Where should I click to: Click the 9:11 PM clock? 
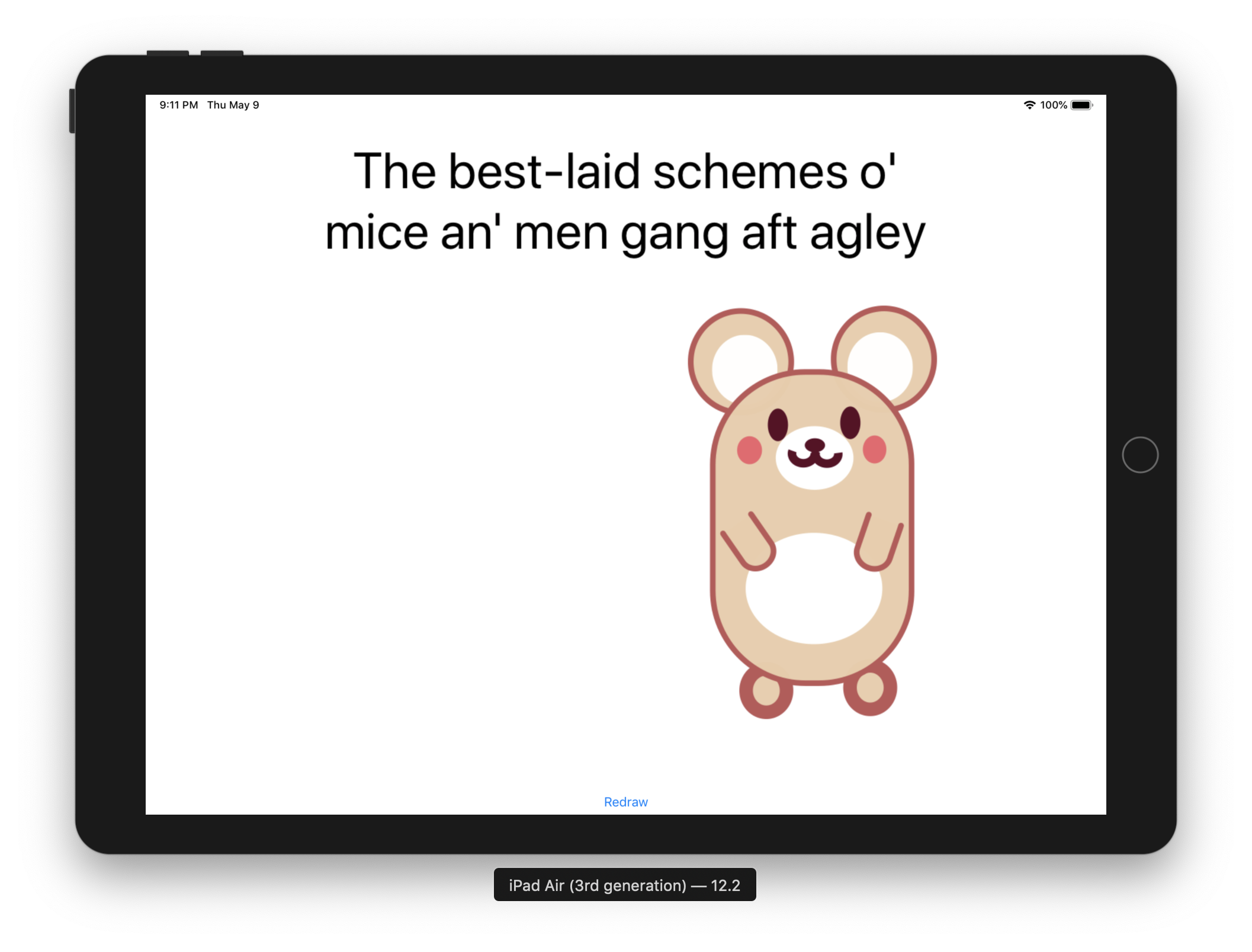[x=178, y=105]
